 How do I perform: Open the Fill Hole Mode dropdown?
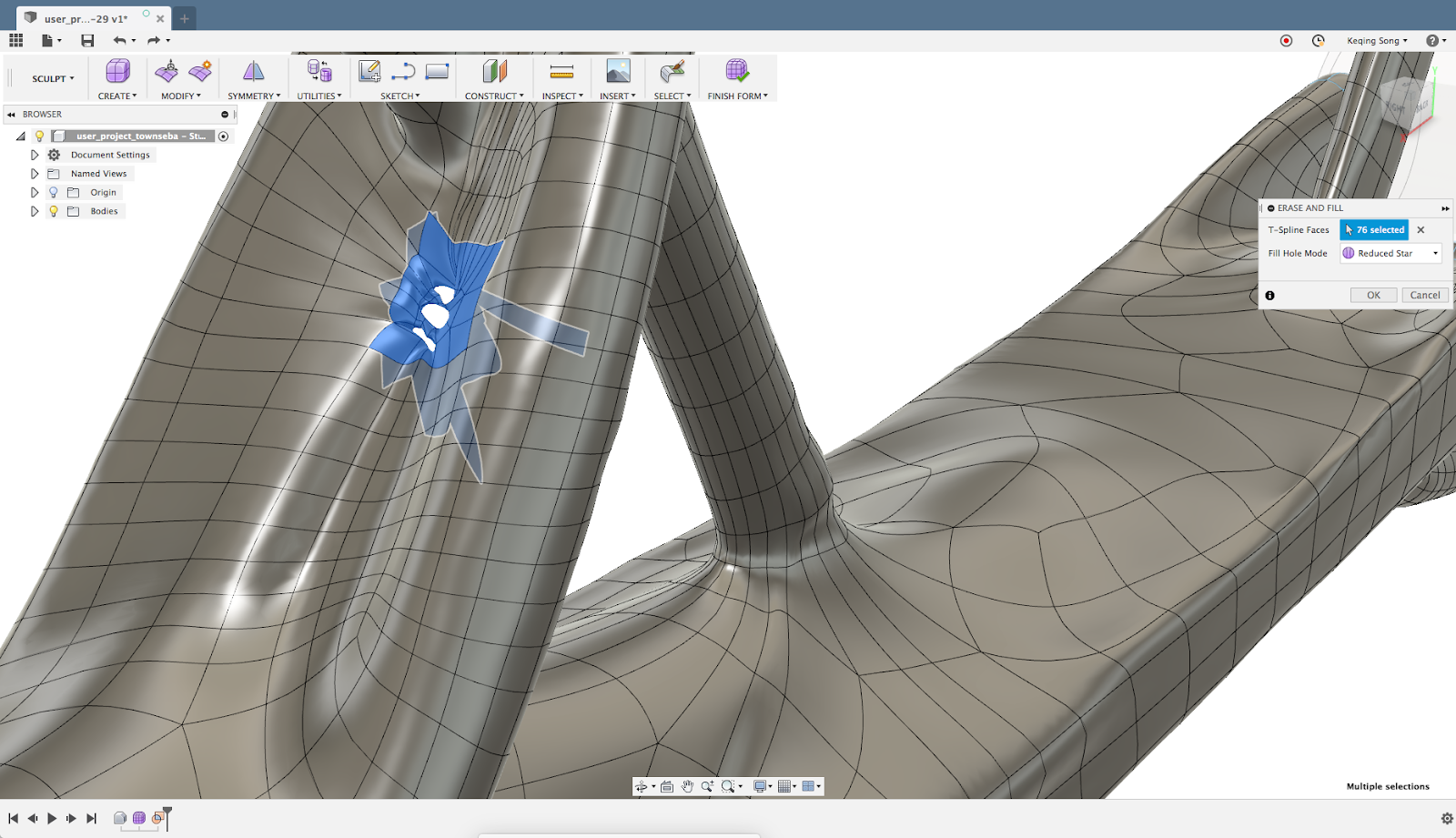(1390, 254)
